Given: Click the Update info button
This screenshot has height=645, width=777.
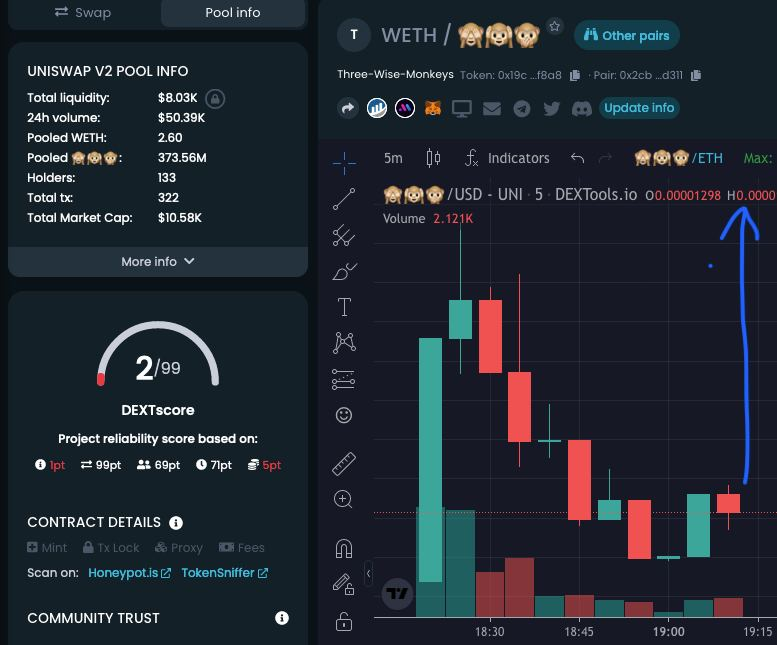Looking at the screenshot, I should [x=639, y=108].
